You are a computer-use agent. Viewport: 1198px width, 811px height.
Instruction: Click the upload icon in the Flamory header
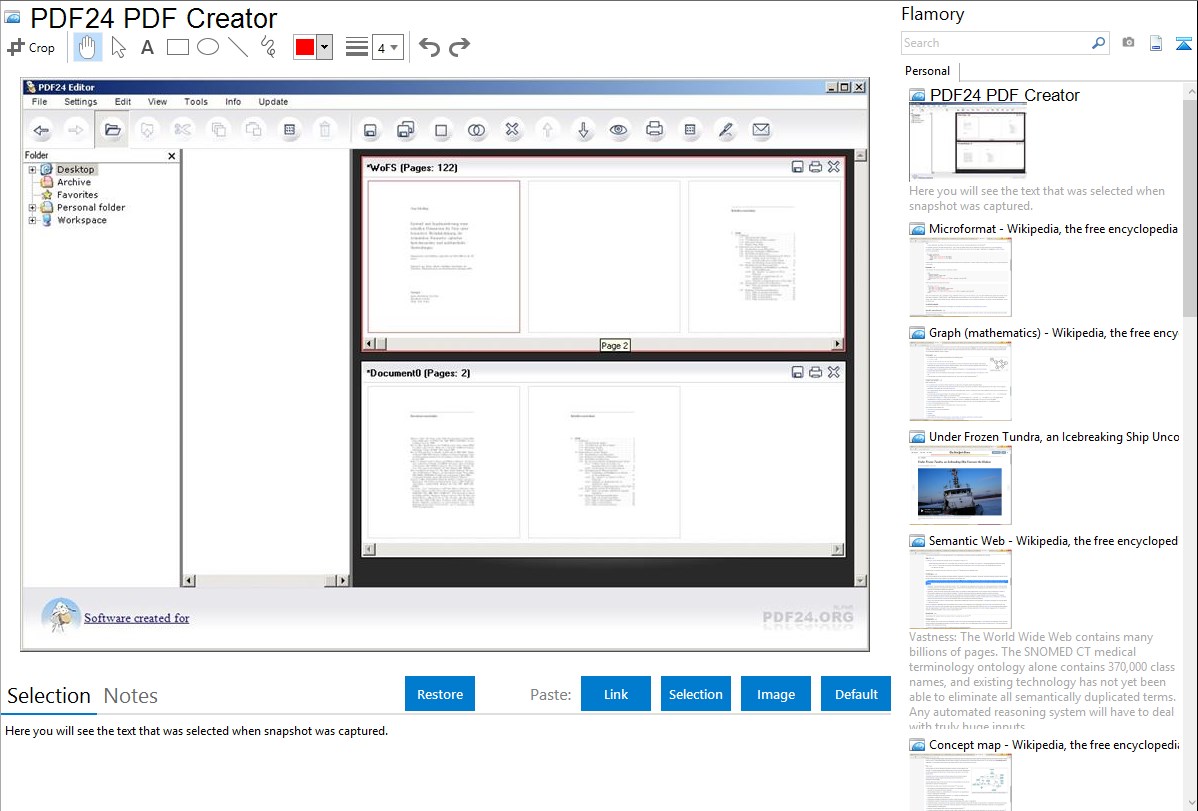(1183, 43)
